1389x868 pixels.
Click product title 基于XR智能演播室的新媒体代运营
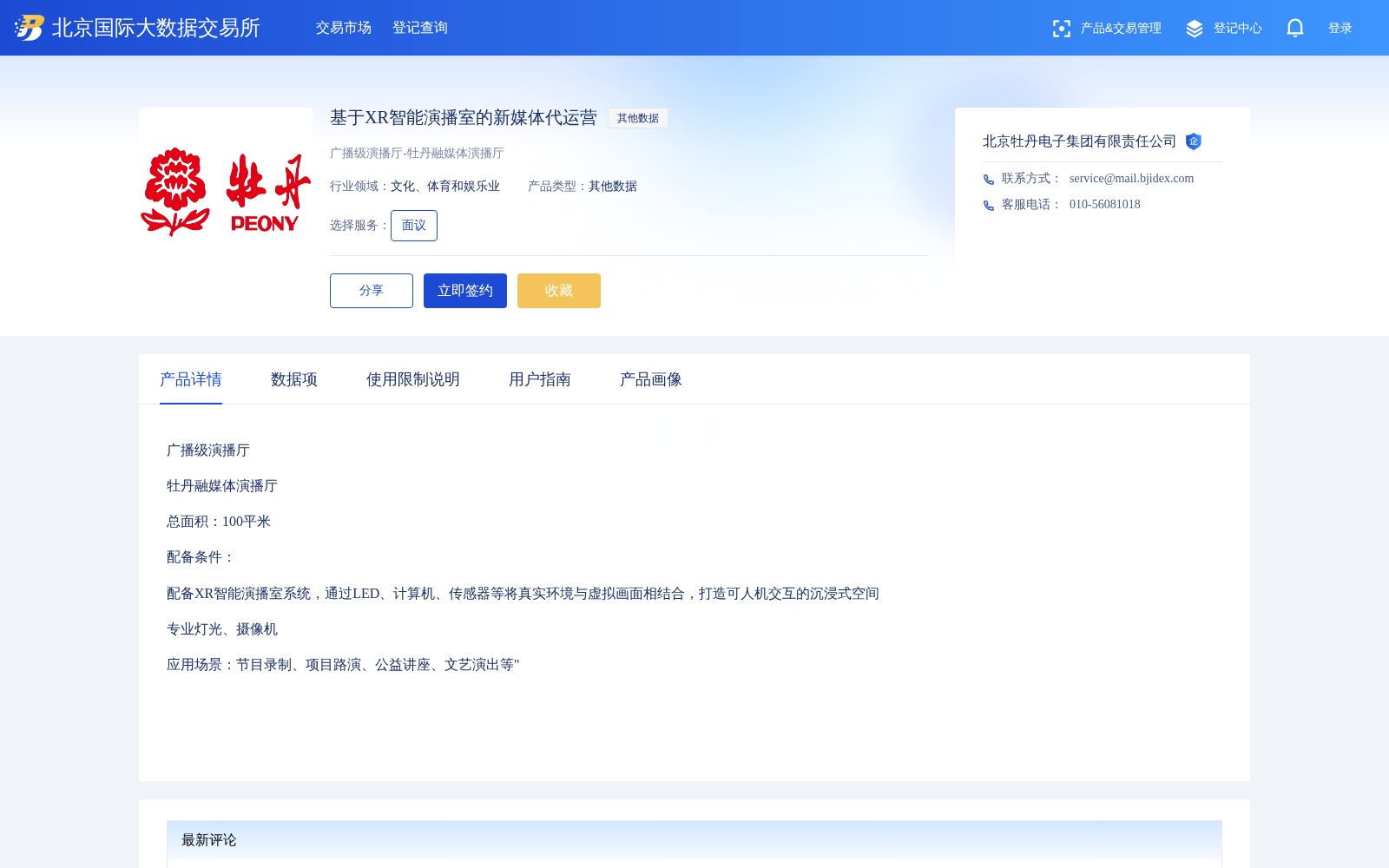pos(464,118)
